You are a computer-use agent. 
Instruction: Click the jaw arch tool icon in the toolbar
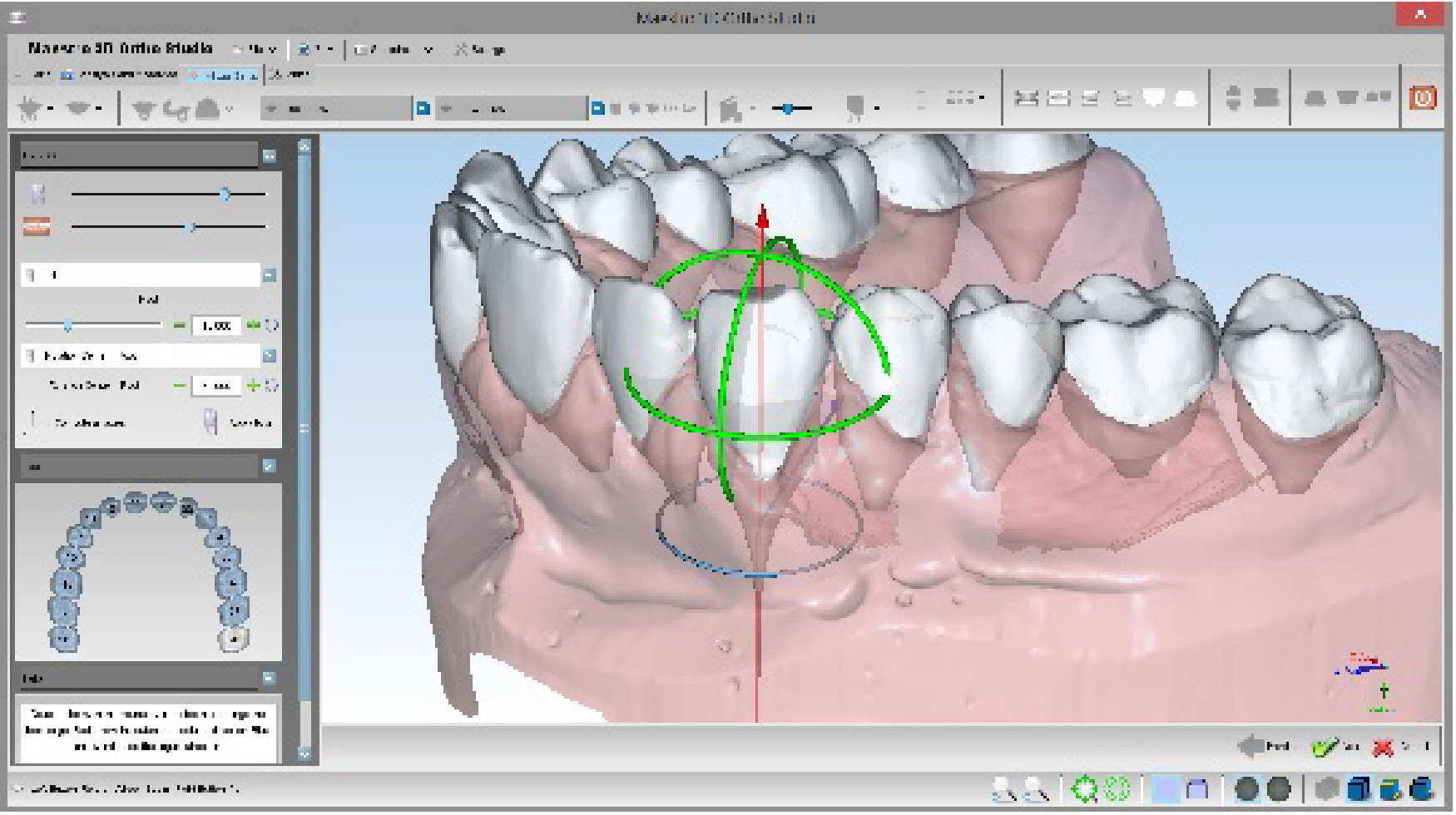pyautogui.click(x=79, y=107)
